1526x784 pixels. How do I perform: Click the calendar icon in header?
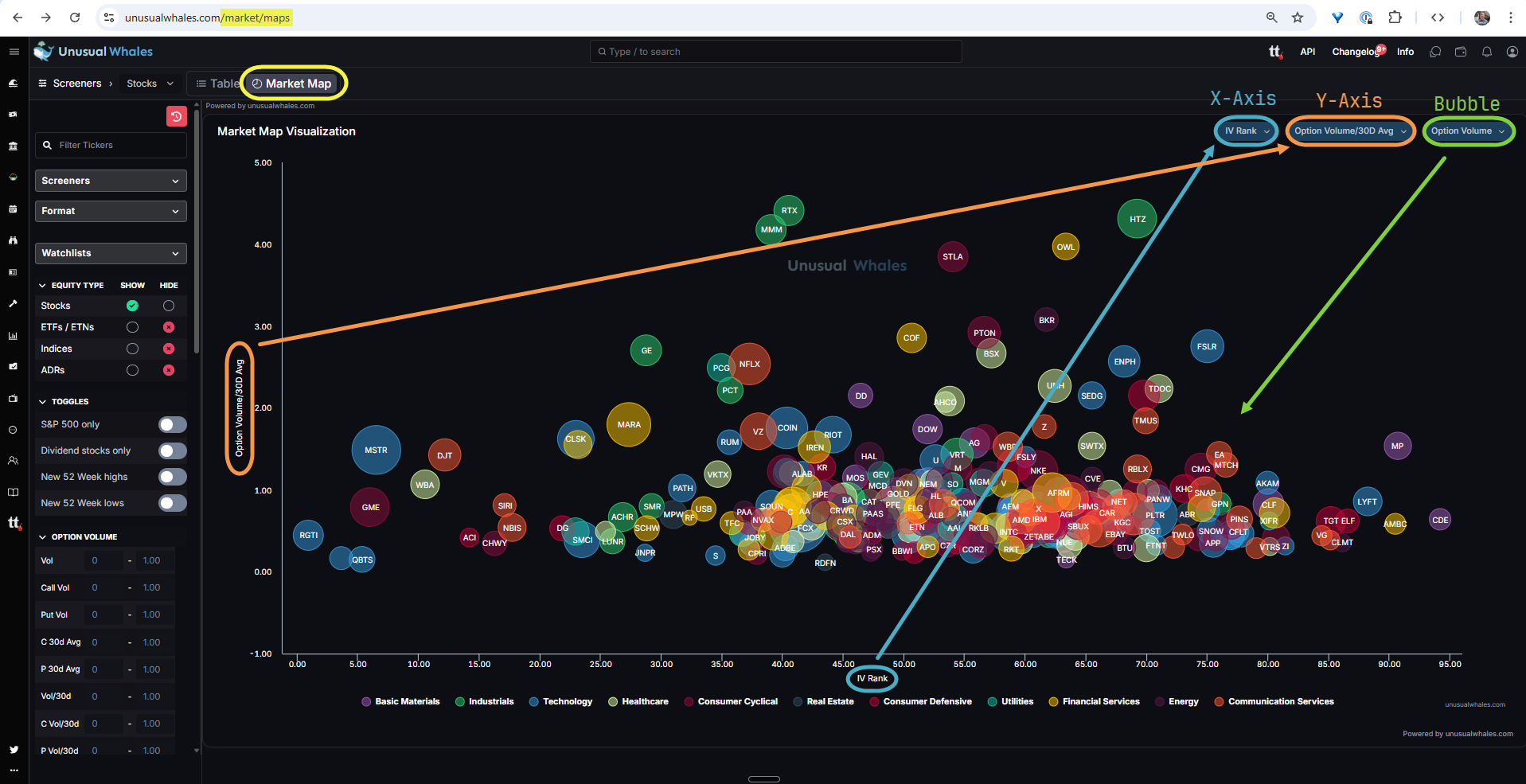click(1461, 52)
